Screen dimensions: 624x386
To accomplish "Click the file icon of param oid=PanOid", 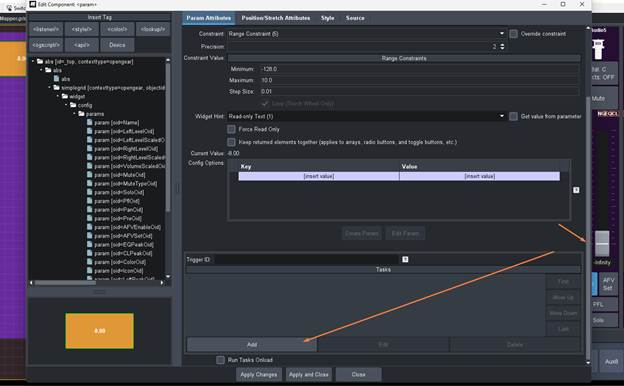I will point(90,210).
